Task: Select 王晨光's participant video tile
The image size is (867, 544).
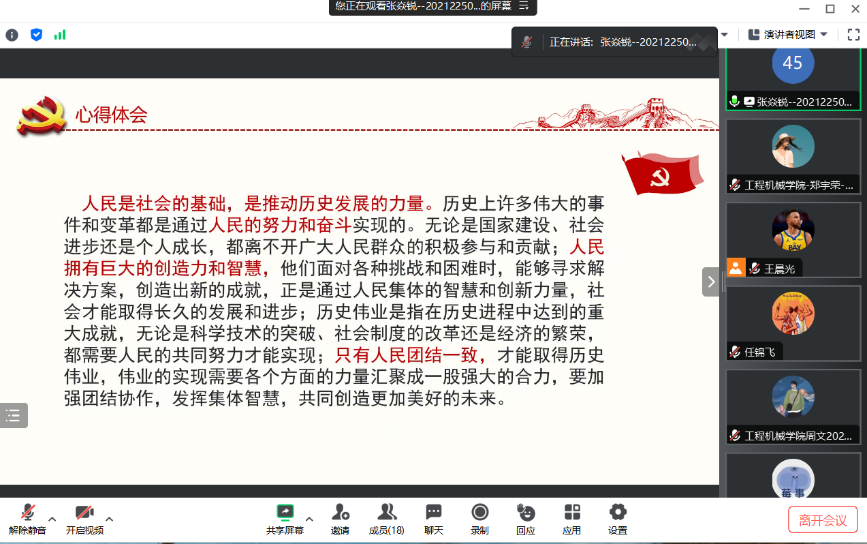Action: coord(792,240)
